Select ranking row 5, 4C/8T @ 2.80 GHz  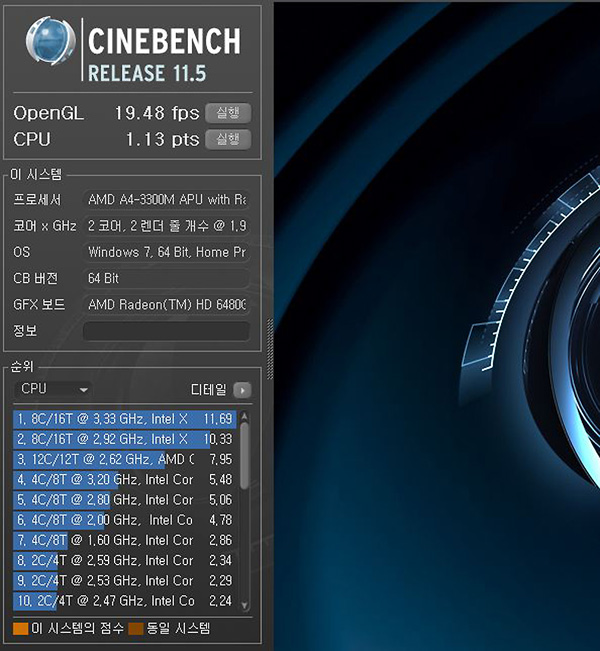[125, 500]
